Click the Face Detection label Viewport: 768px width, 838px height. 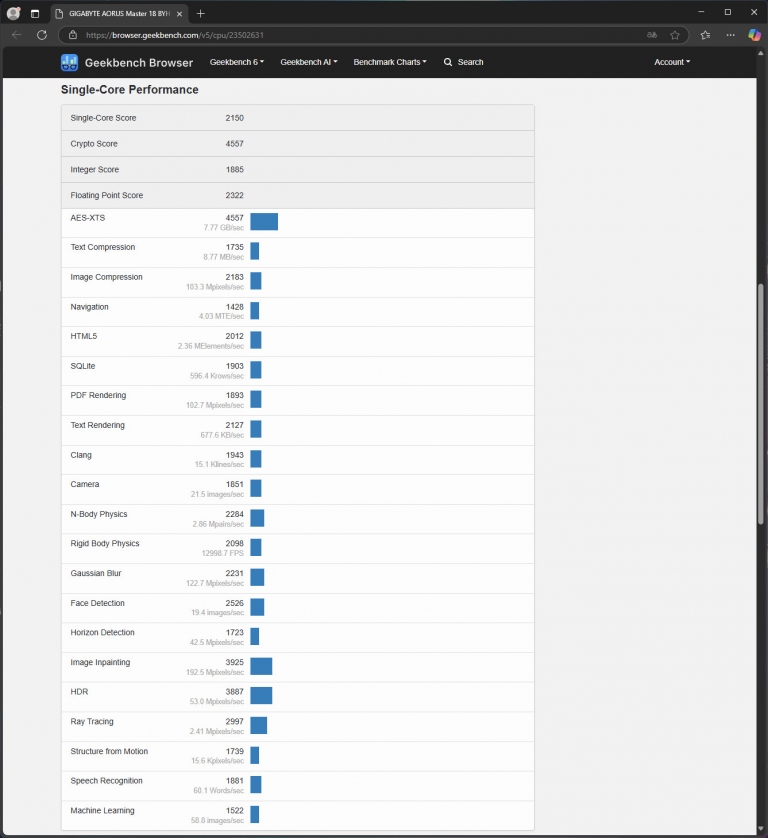point(97,603)
